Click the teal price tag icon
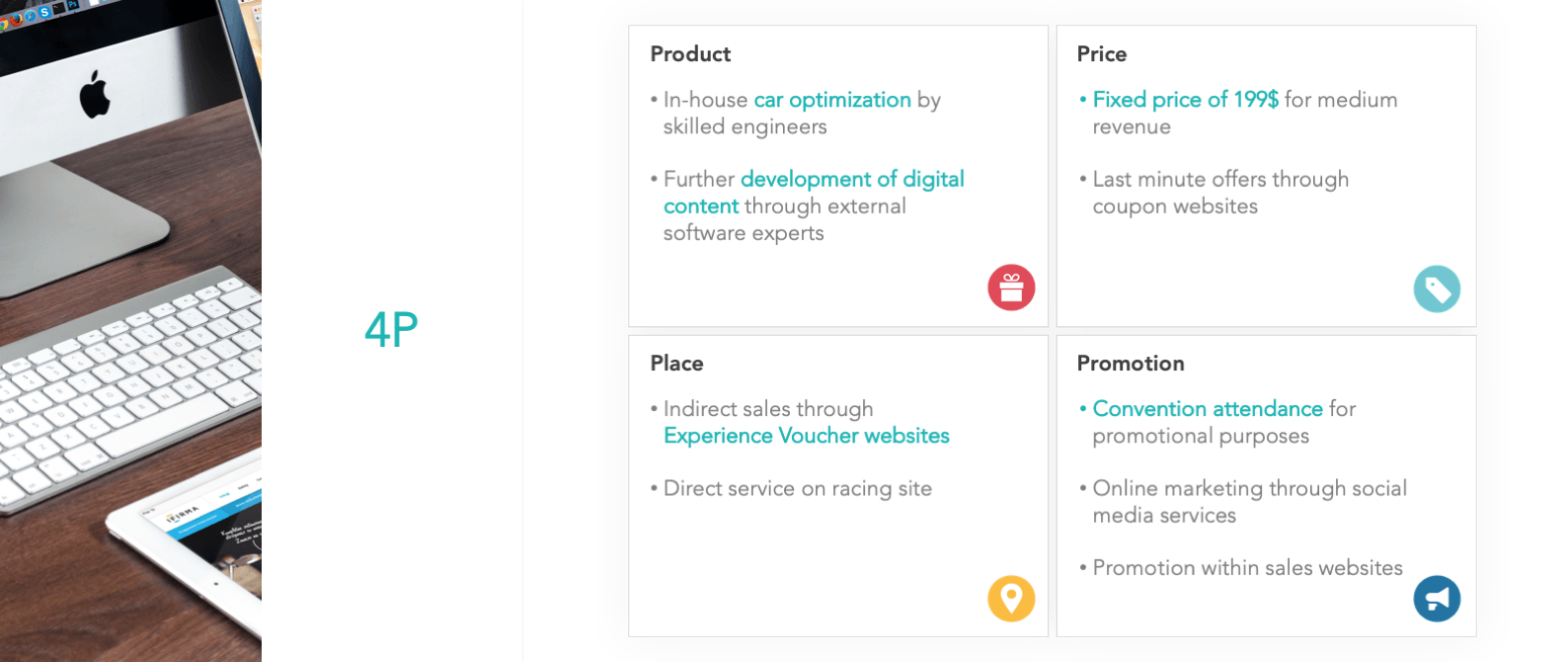The width and height of the screenshot is (1568, 662). pyautogui.click(x=1437, y=289)
